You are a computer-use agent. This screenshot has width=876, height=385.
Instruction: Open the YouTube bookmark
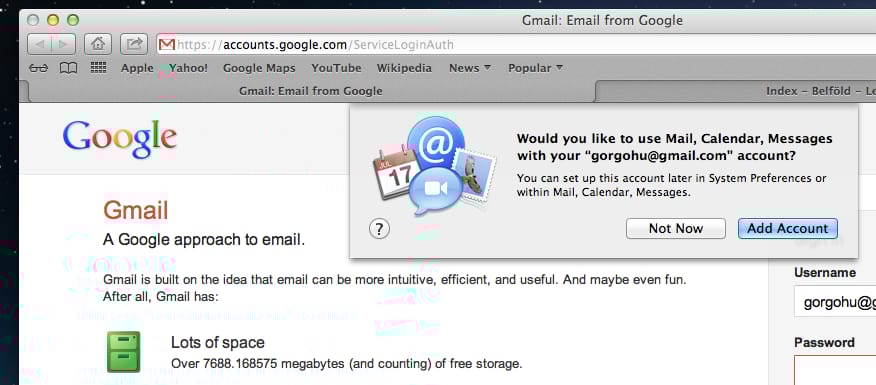[x=336, y=68]
